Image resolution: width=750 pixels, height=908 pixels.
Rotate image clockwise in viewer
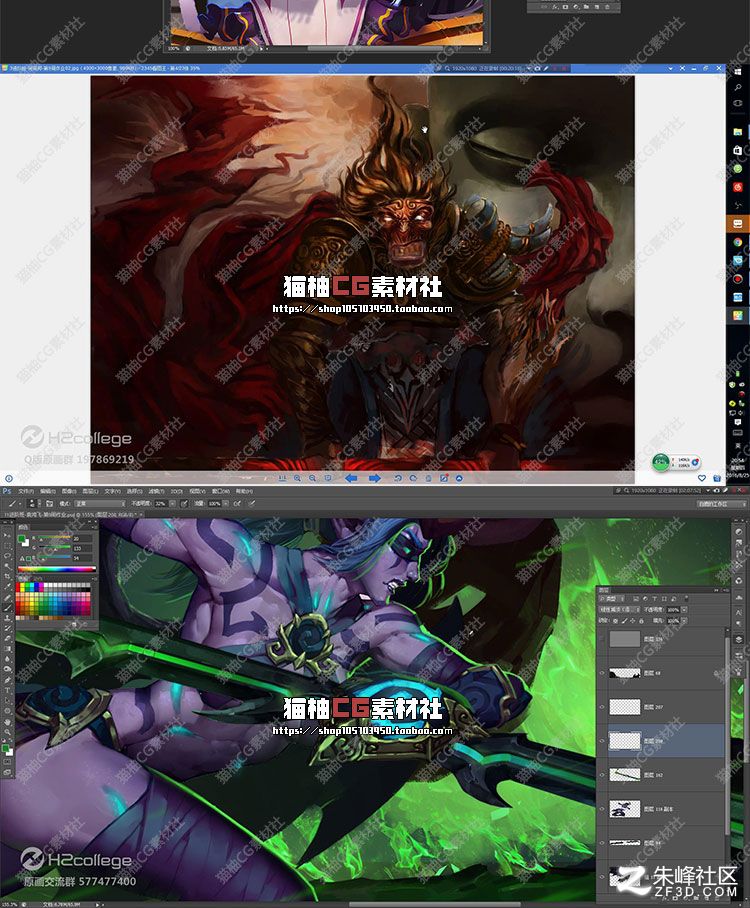point(413,478)
